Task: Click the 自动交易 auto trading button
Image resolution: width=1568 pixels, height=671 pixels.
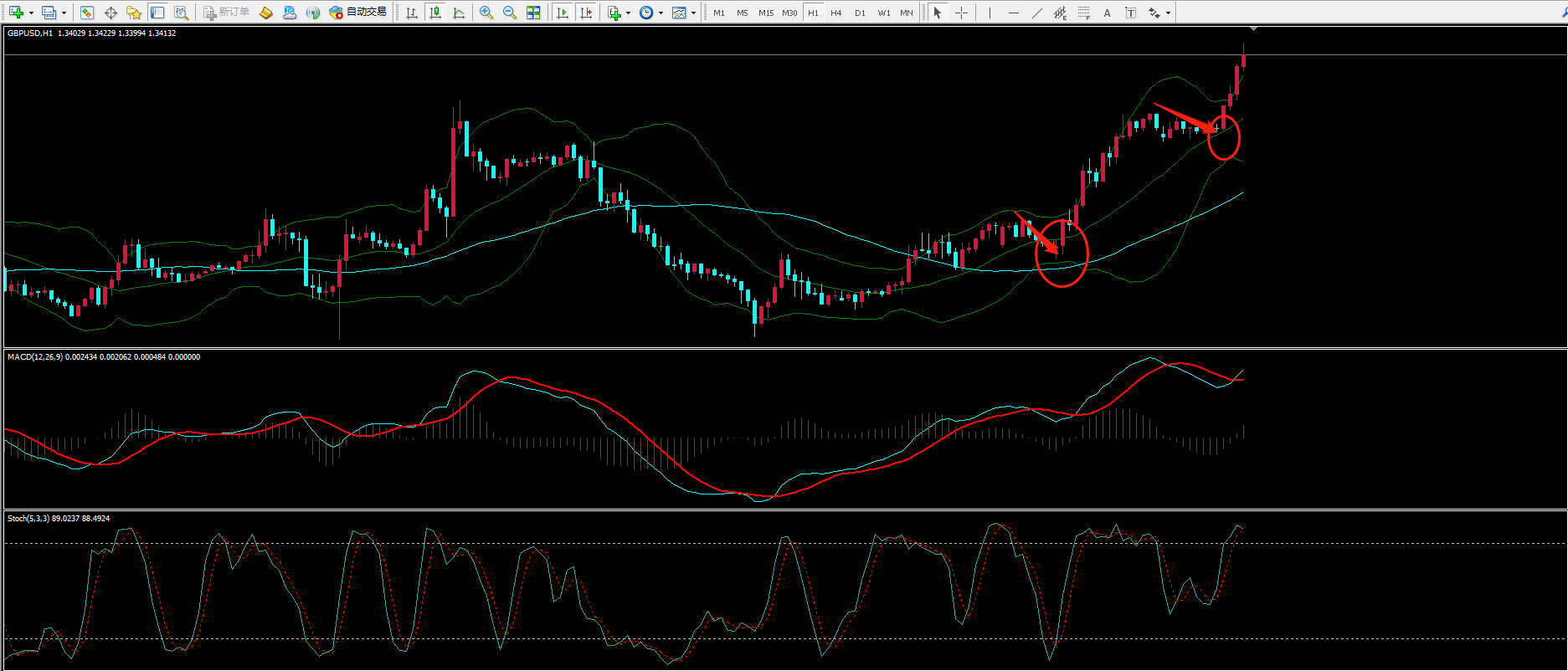Action: pyautogui.click(x=358, y=13)
